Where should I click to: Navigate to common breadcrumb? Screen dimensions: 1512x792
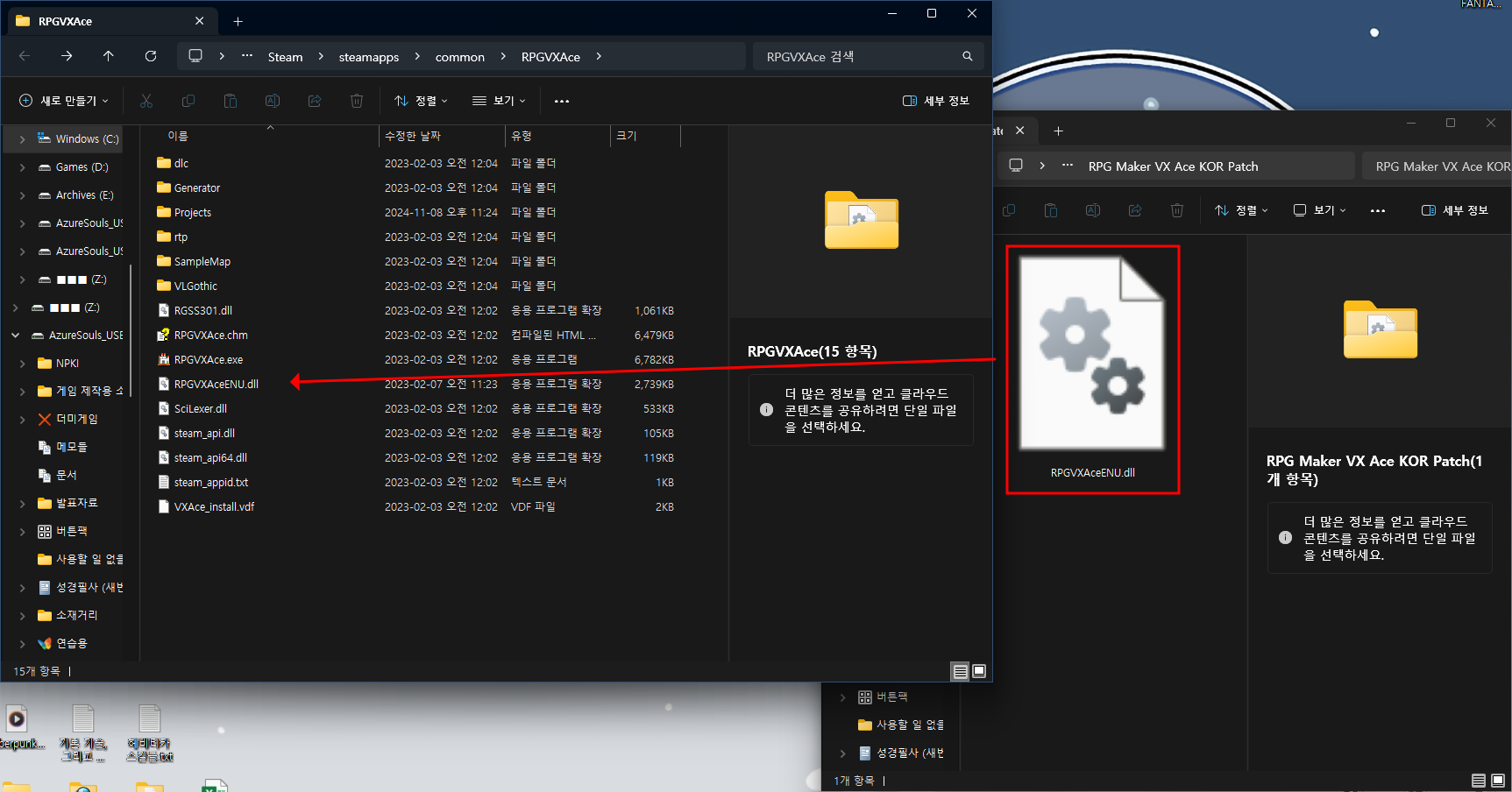coord(460,56)
